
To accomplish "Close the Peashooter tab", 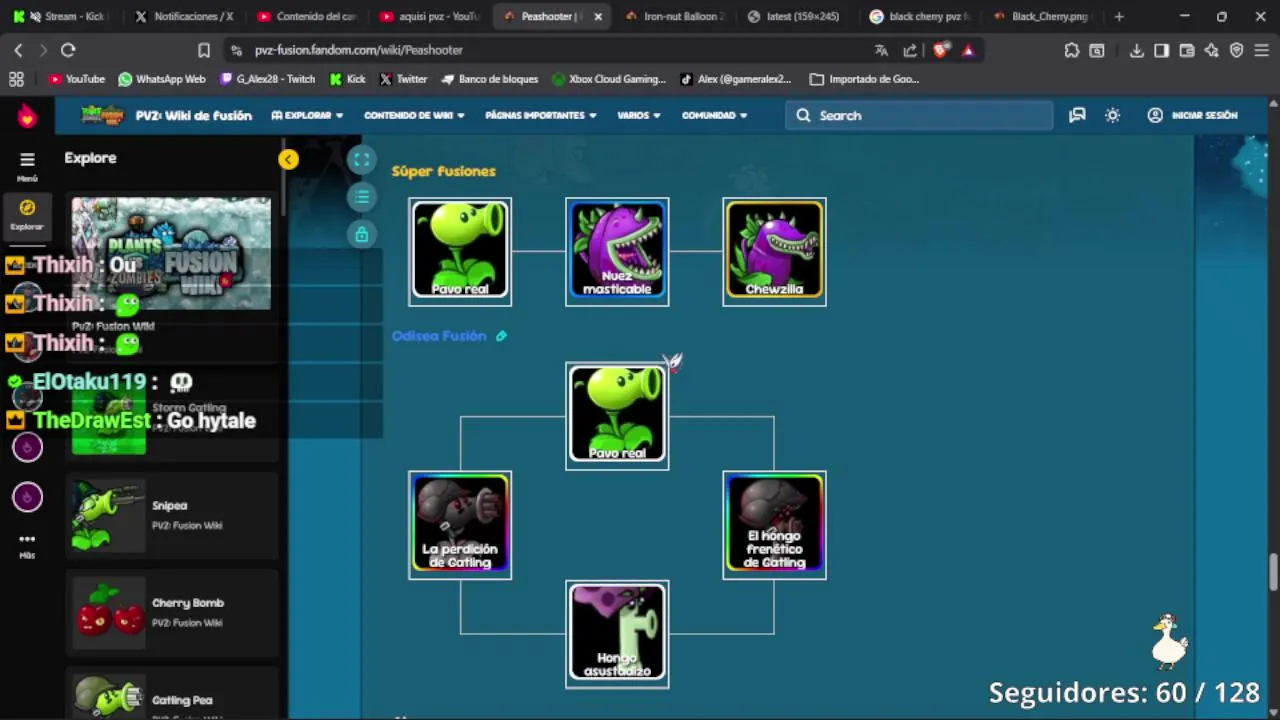I will 598,16.
